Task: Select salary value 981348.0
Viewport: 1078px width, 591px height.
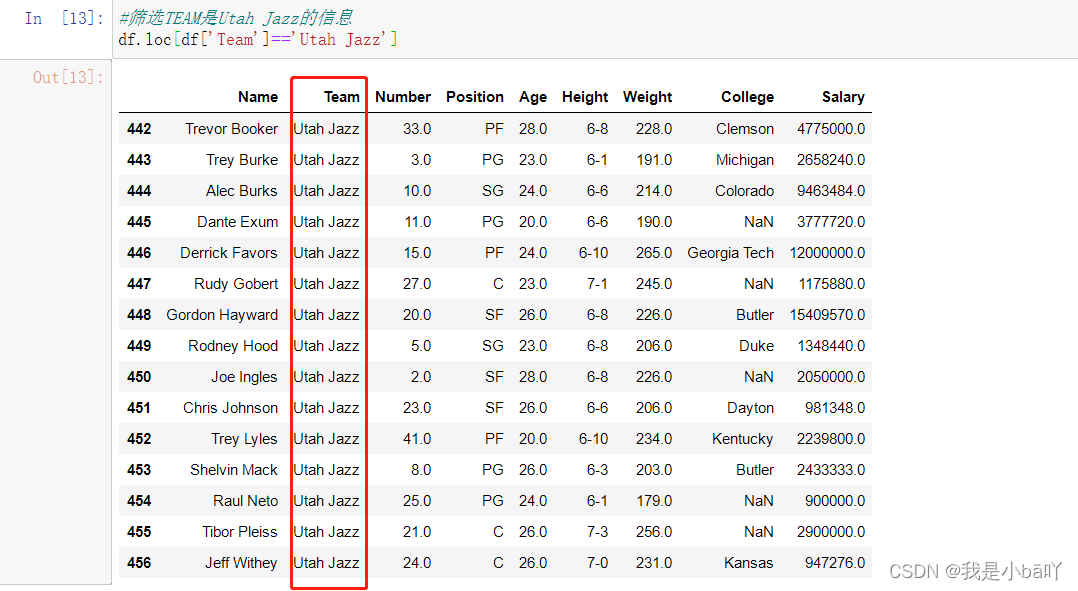Action: click(x=835, y=408)
